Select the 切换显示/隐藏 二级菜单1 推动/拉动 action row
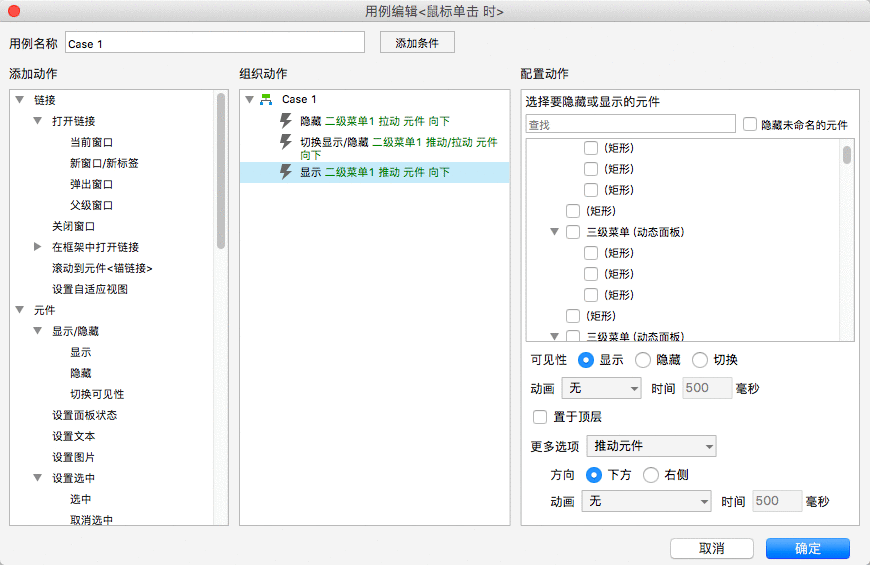 375,148
